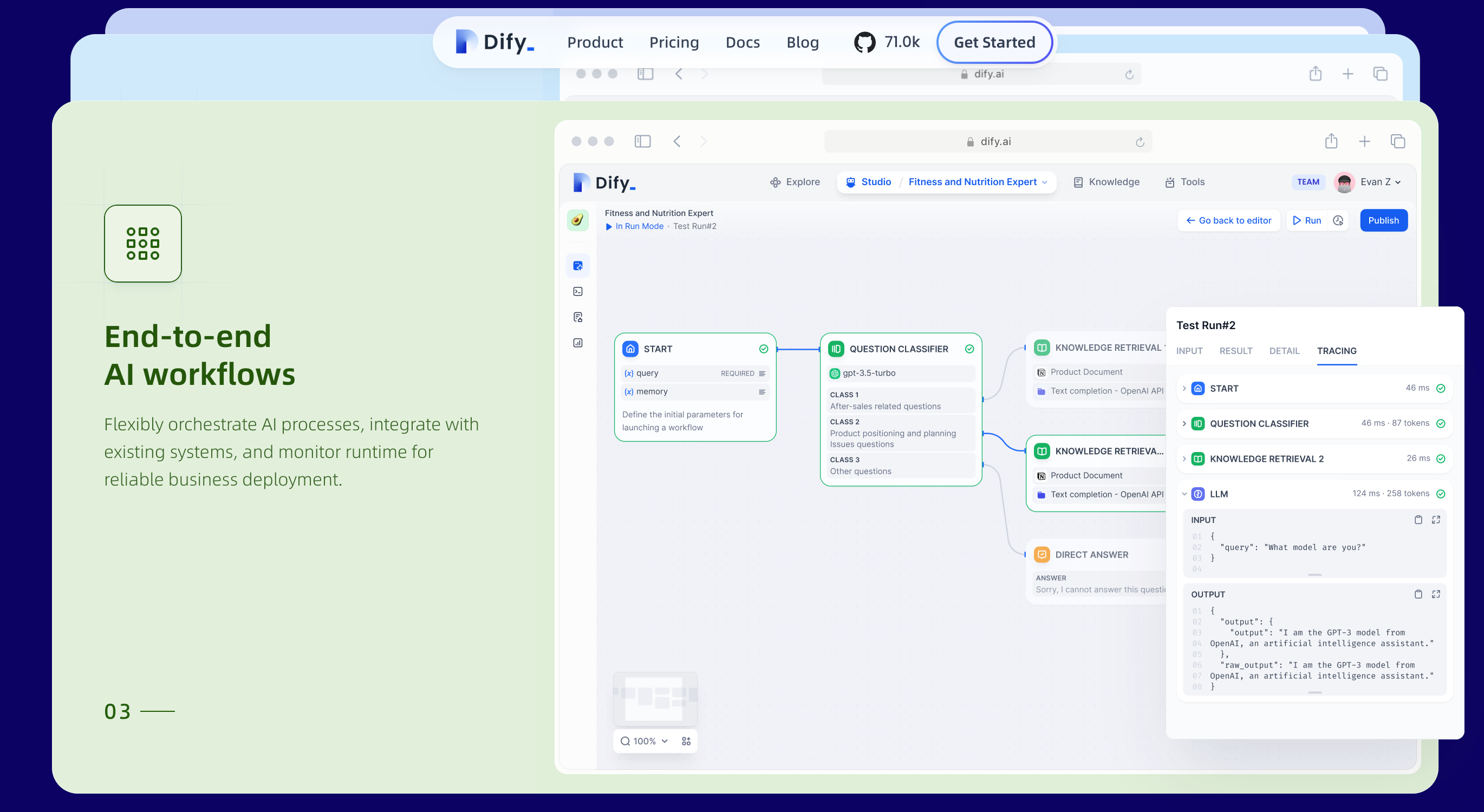Open the API access terminal sidebar icon
This screenshot has height=812, width=1484.
click(x=578, y=291)
